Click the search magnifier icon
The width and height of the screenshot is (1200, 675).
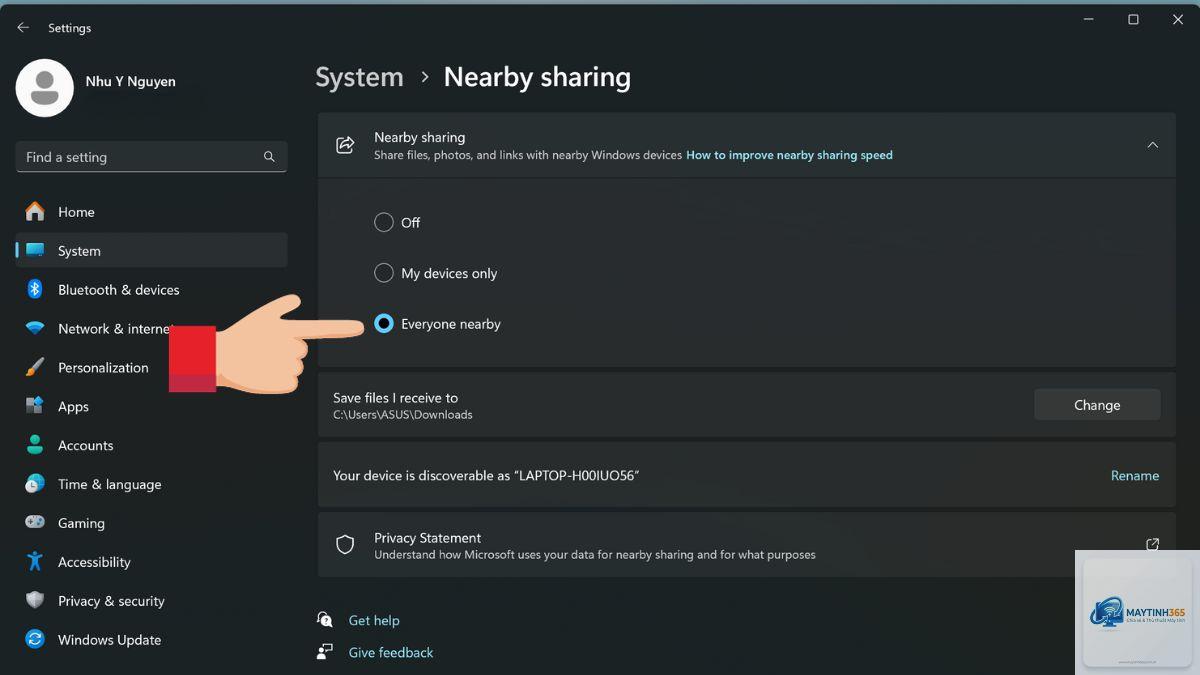269,157
